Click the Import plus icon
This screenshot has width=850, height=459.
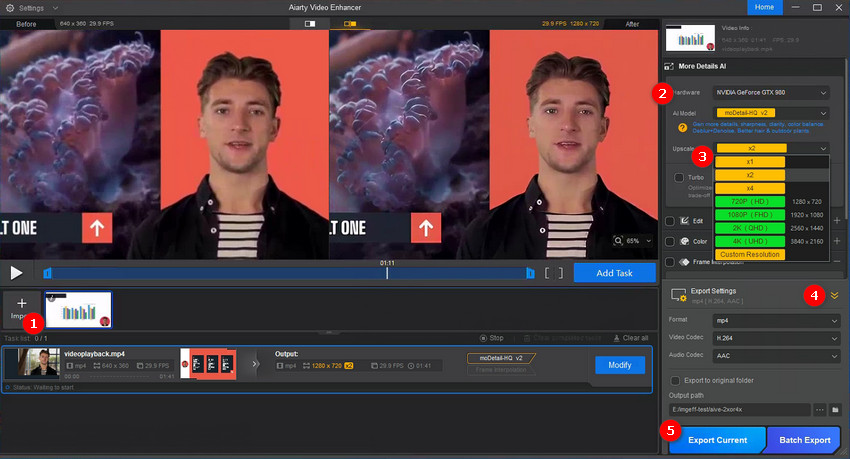(22, 303)
